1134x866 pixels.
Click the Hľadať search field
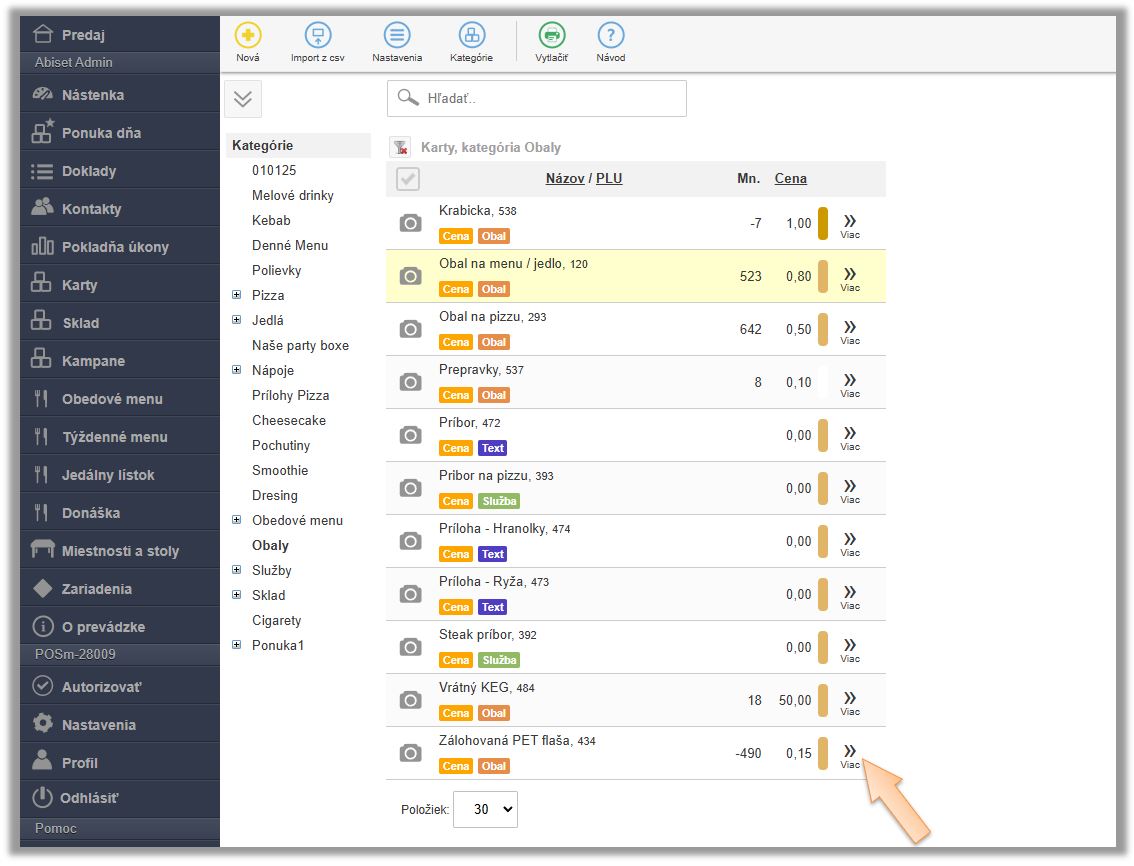[537, 99]
